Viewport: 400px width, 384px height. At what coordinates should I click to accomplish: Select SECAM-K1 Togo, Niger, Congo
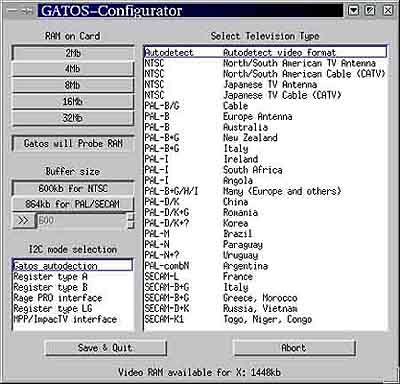(x=266, y=319)
